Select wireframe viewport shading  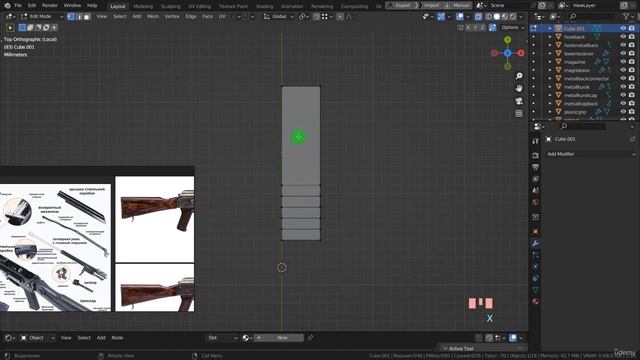(489, 17)
